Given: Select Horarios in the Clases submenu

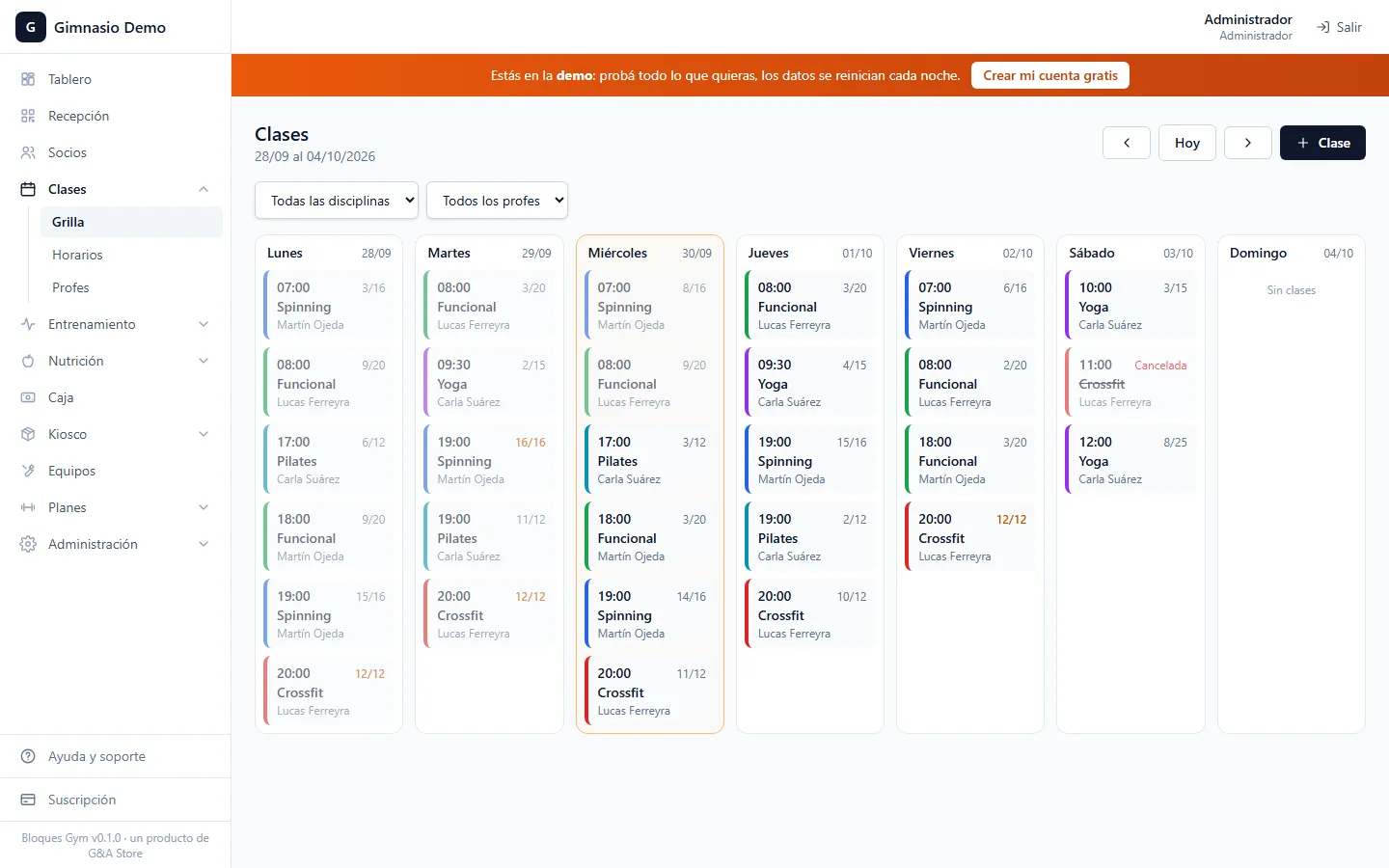Looking at the screenshot, I should click(77, 255).
